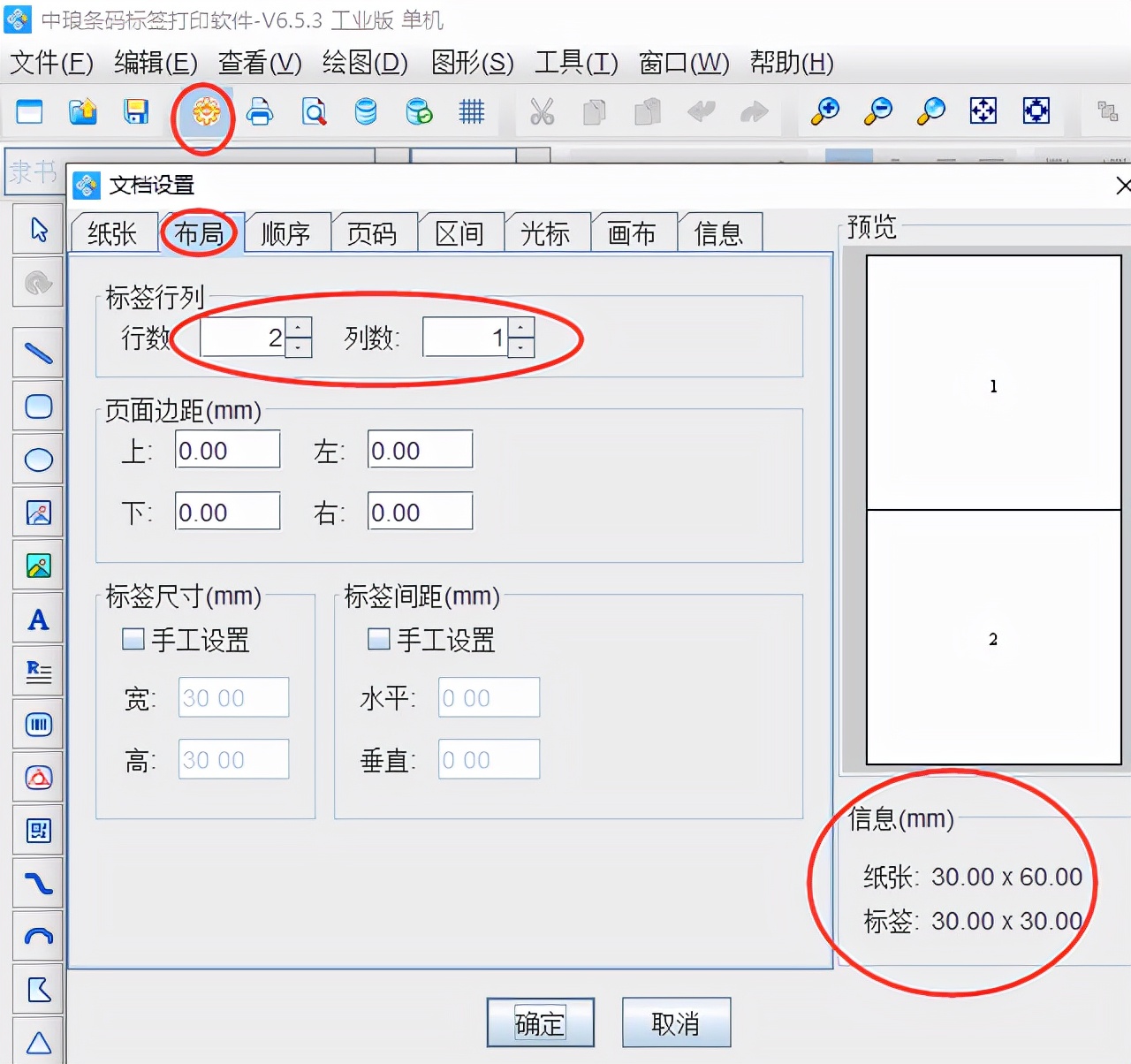
Task: Click the plain magnifier zoom icon
Action: click(931, 111)
